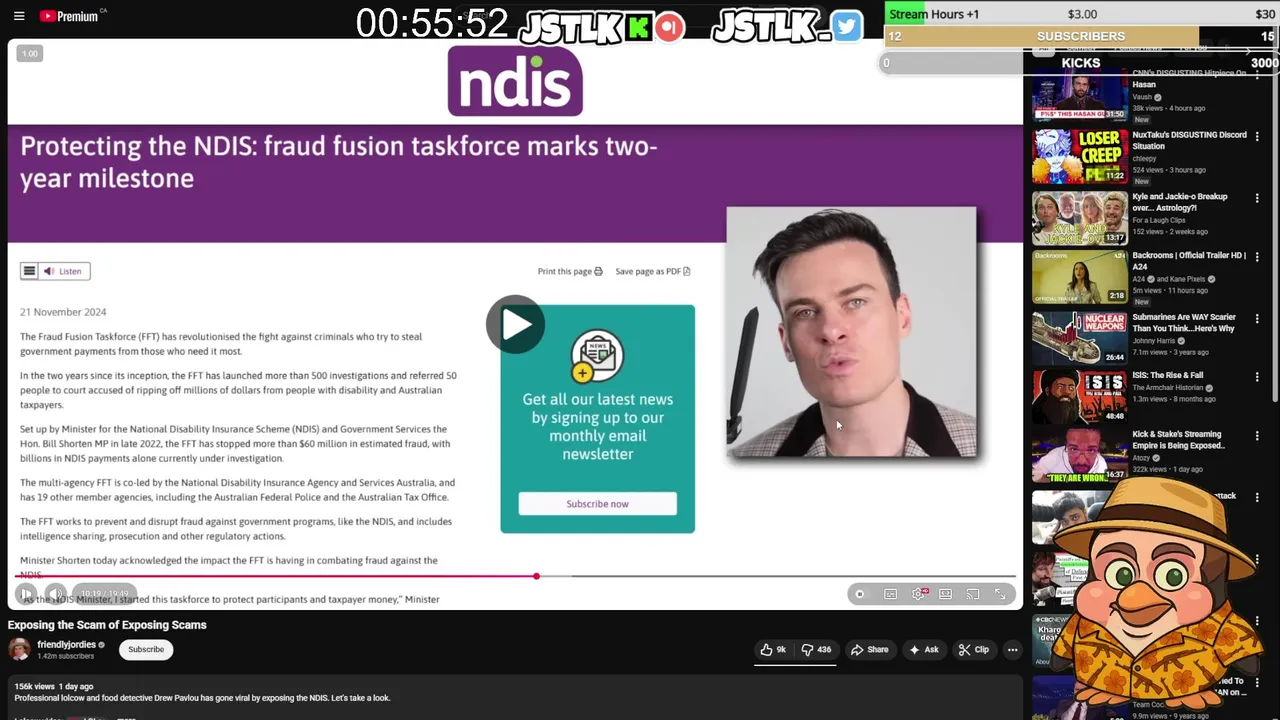Like the video with thumbs up 9k
The image size is (1280, 720).
pos(773,650)
